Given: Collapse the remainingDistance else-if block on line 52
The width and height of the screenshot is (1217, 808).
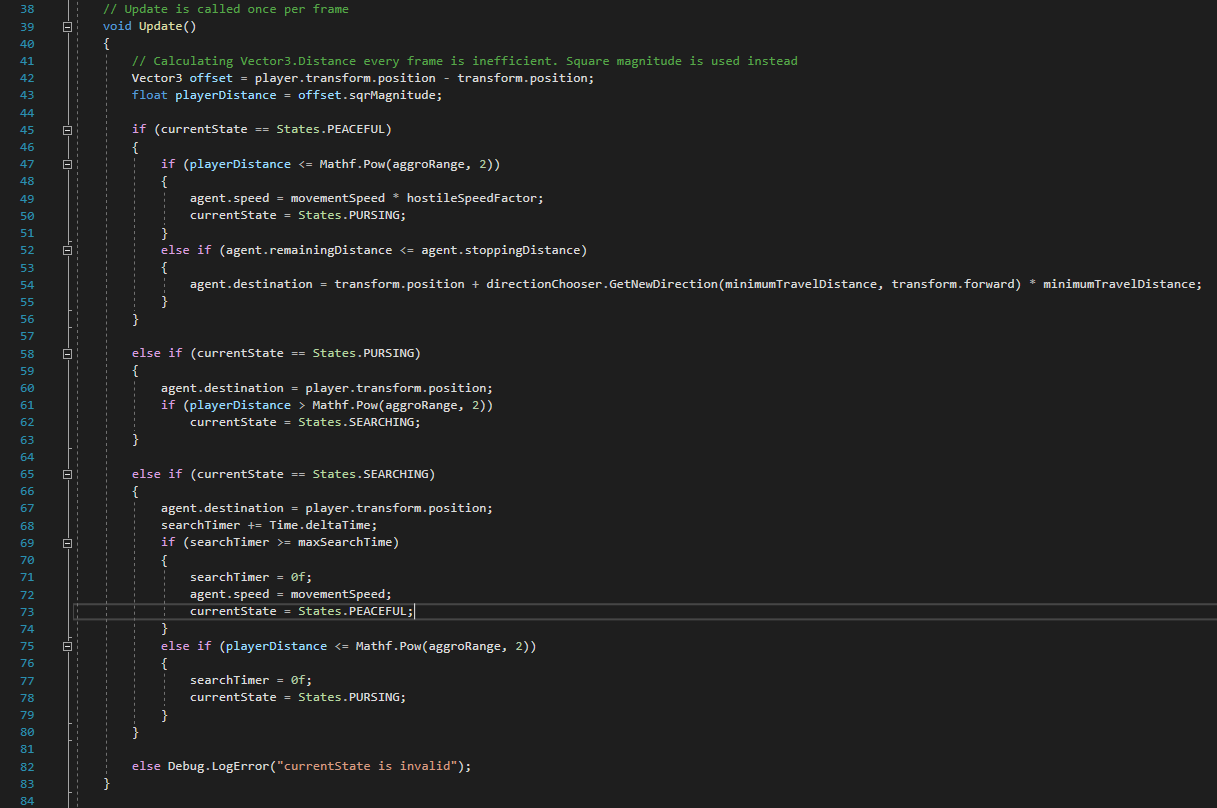Looking at the screenshot, I should (x=67, y=249).
